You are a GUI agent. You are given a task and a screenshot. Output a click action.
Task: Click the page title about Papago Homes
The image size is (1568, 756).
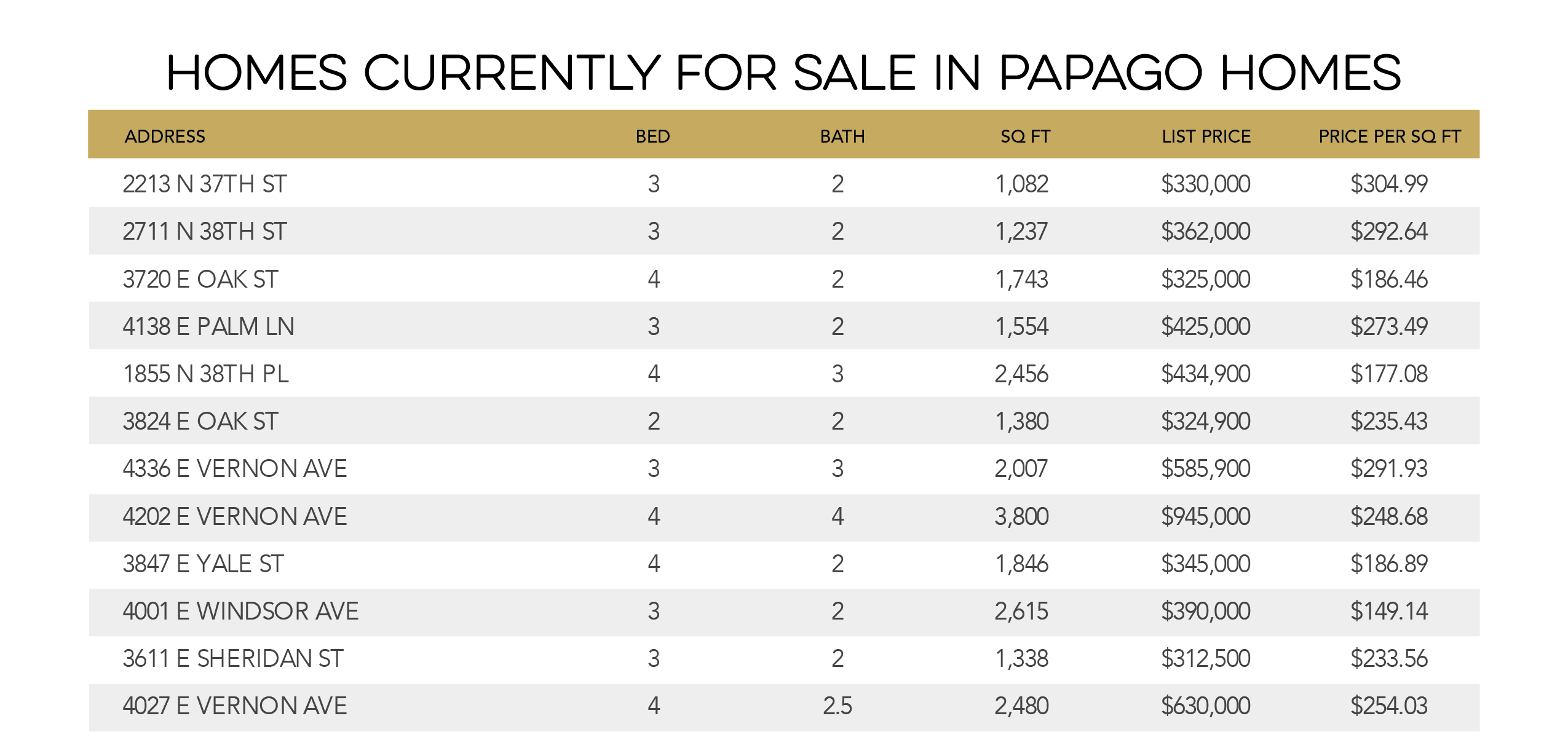click(x=783, y=73)
